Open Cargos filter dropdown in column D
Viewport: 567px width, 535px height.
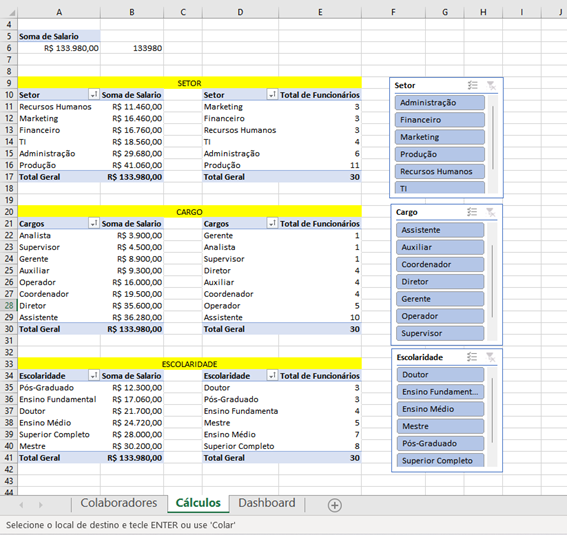[x=272, y=223]
